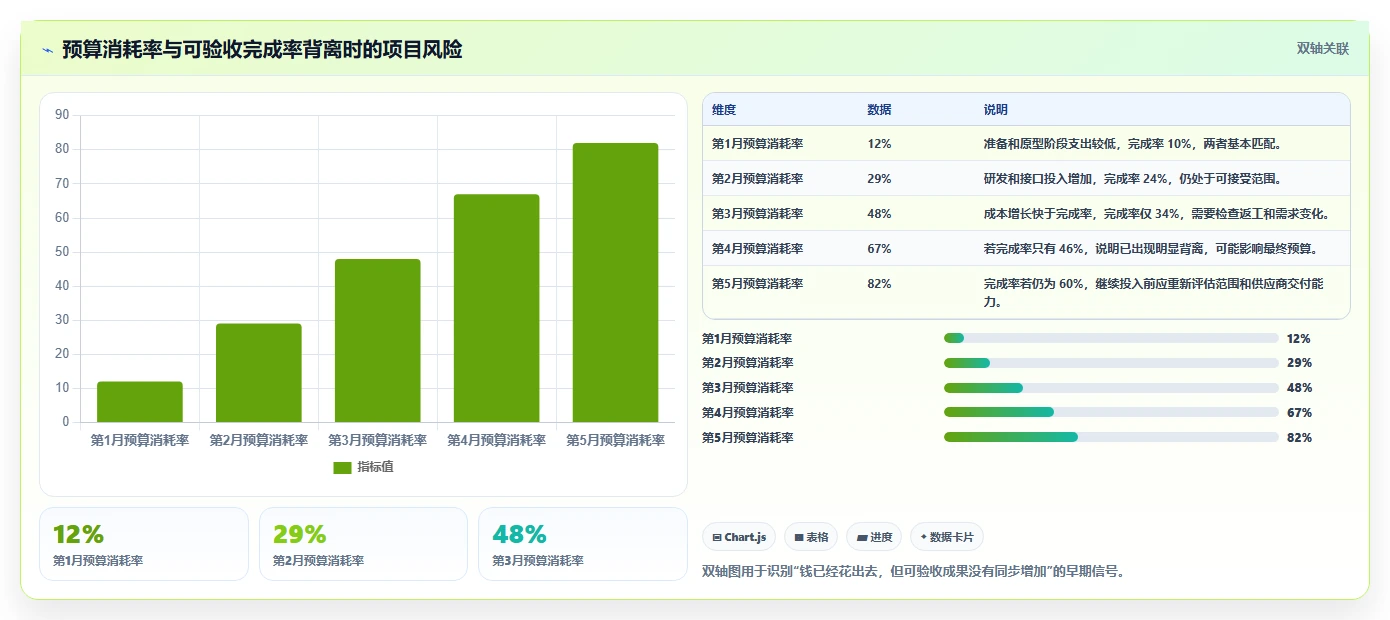
Task: Click the 数据卡片 chip
Action: pos(946,537)
